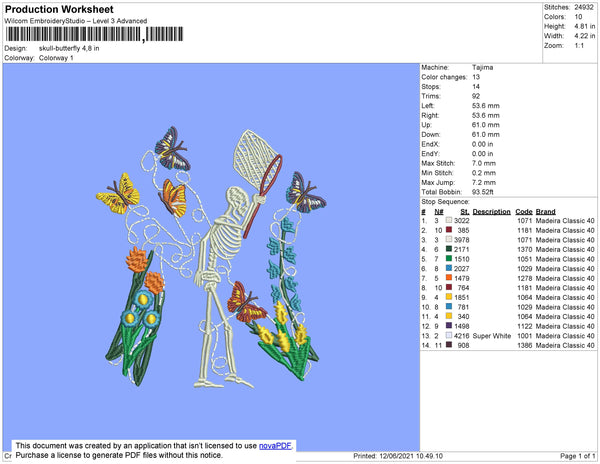Click the novaPDF hyperlink
This screenshot has width=600, height=464.
point(275,446)
